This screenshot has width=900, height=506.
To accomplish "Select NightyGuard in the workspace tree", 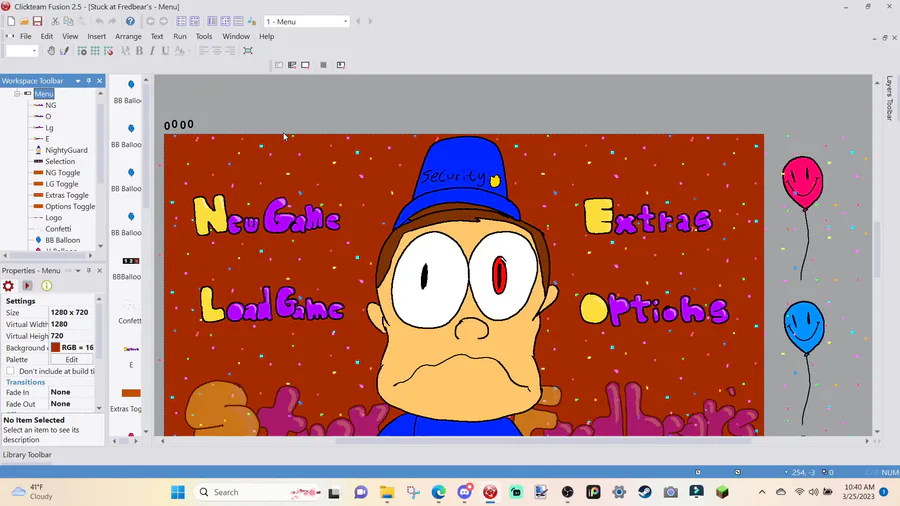I will (x=66, y=150).
